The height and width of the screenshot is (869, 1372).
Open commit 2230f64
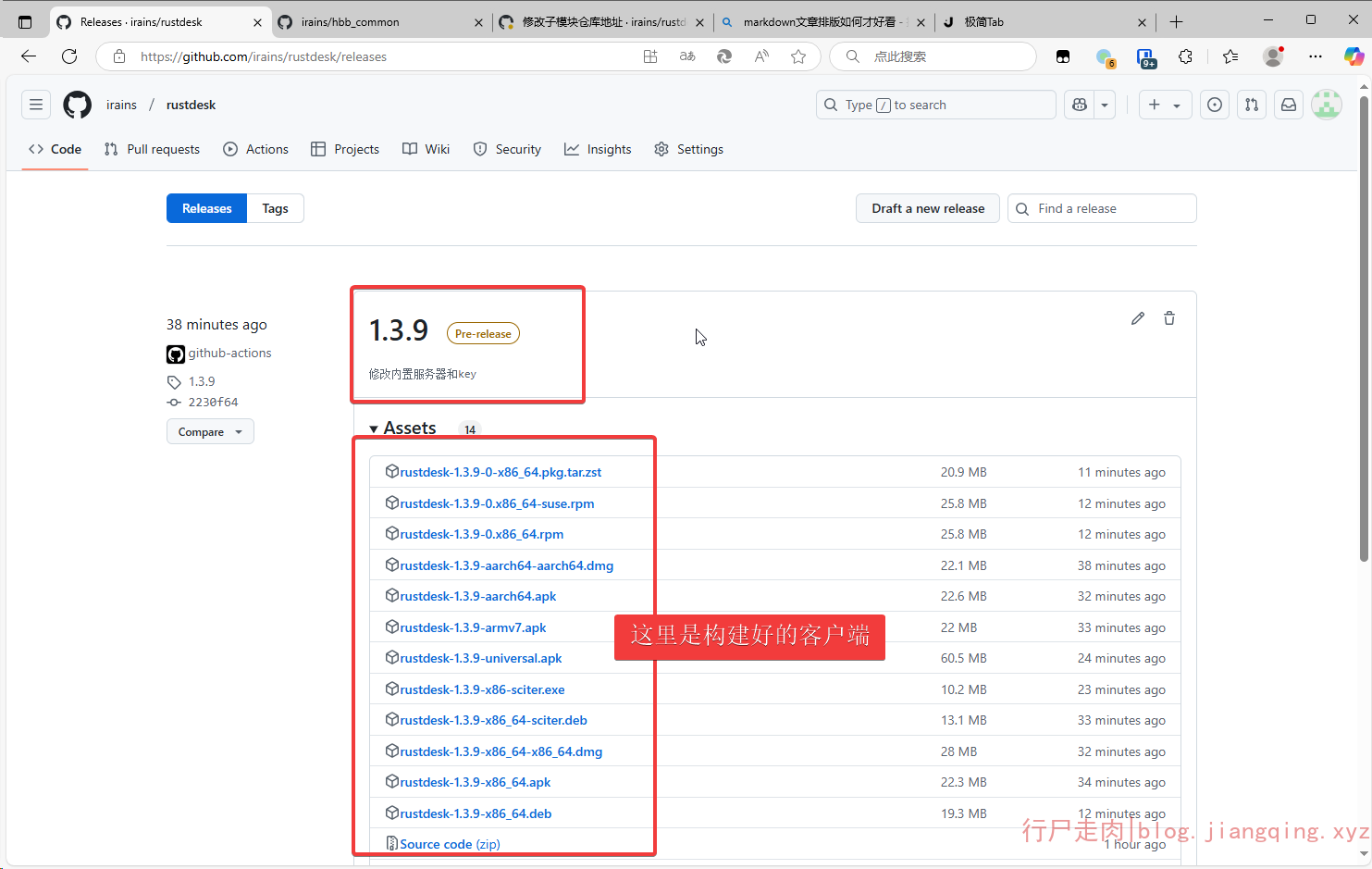pyautogui.click(x=213, y=403)
